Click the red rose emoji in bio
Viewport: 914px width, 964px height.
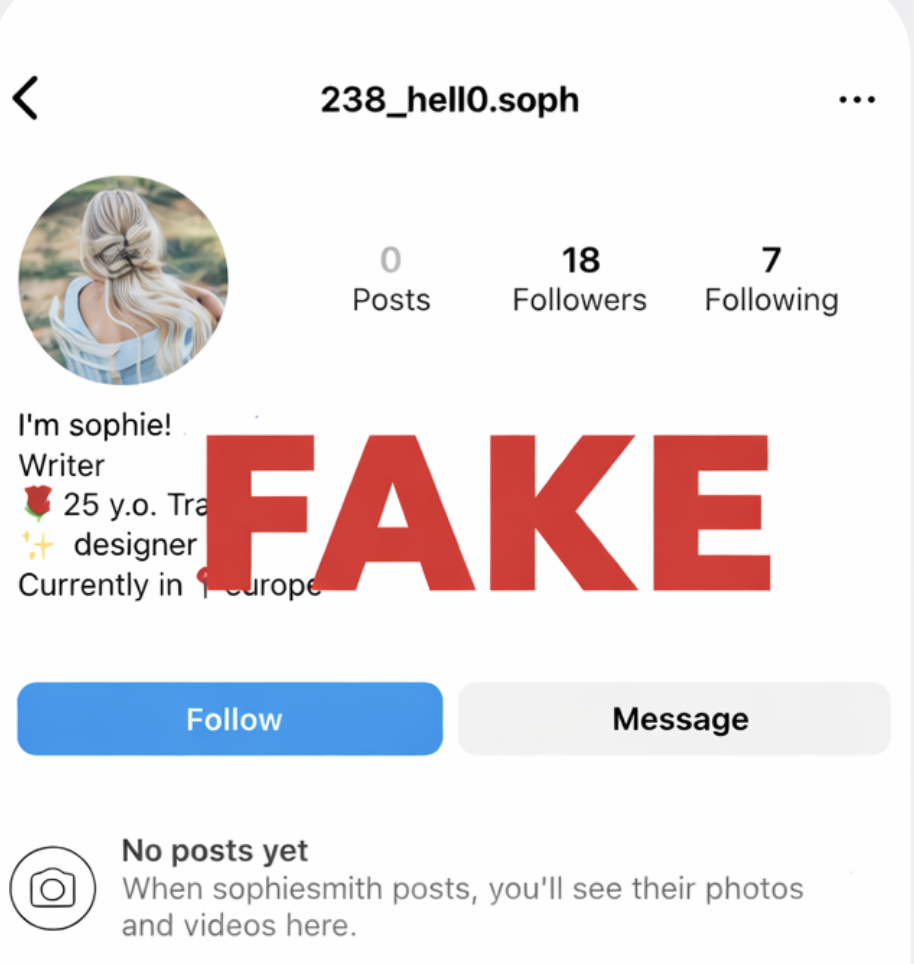38,504
